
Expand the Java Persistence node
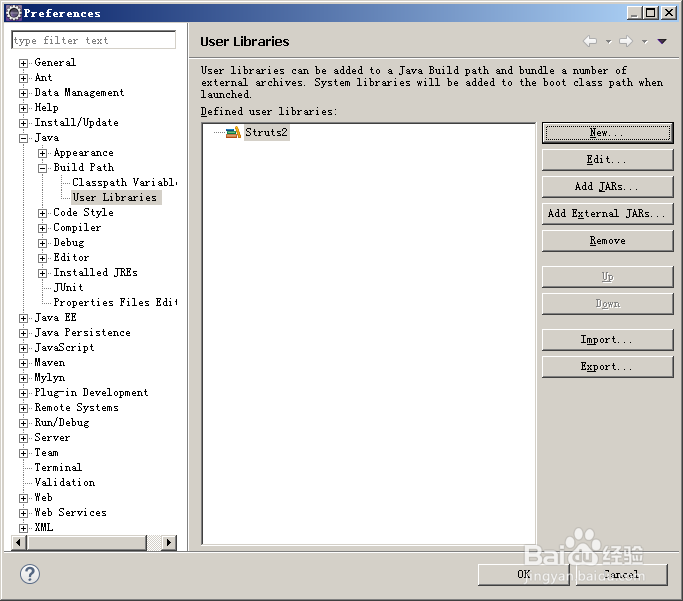(24, 334)
